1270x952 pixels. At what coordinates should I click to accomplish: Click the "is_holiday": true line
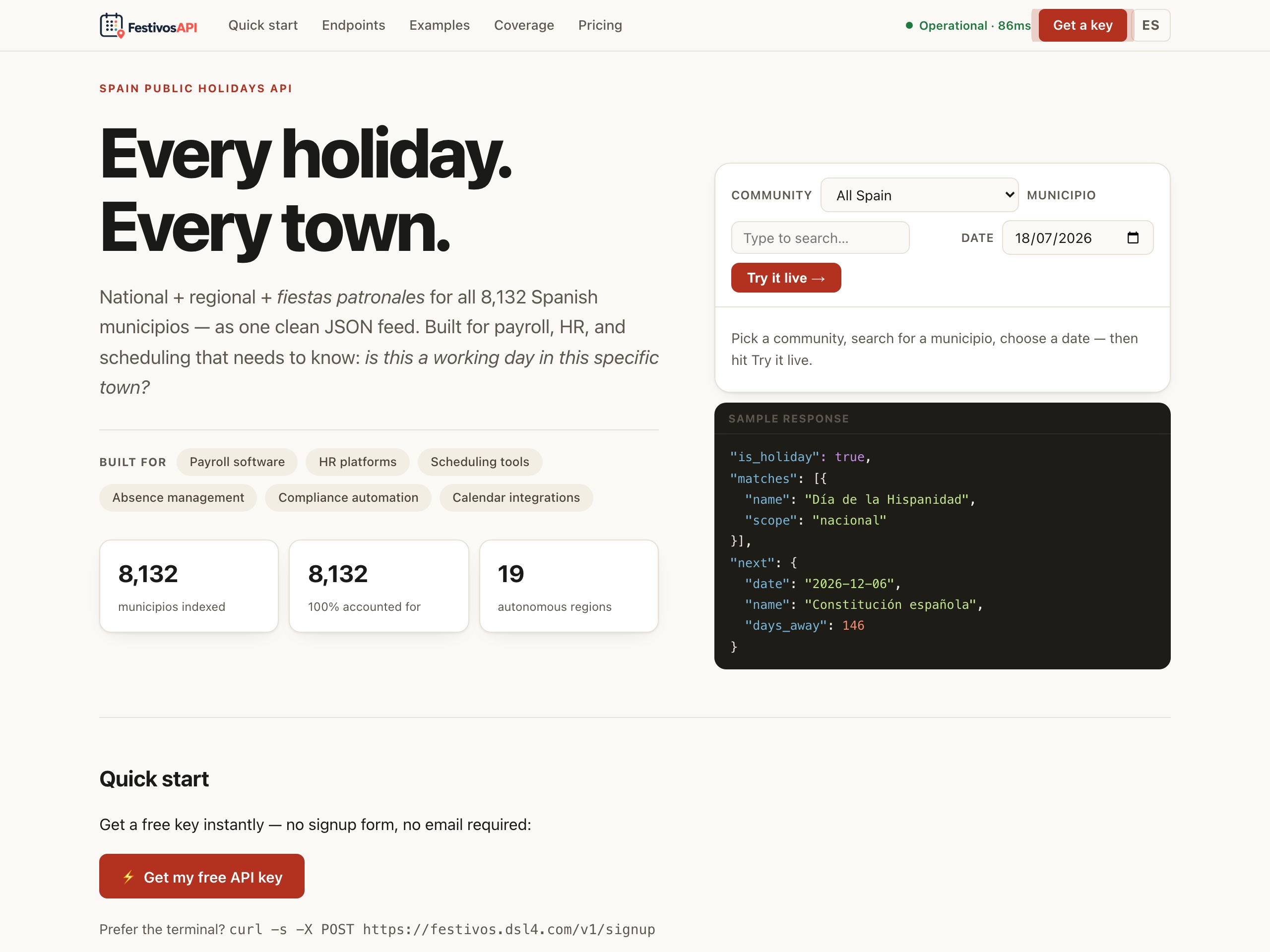click(x=800, y=457)
